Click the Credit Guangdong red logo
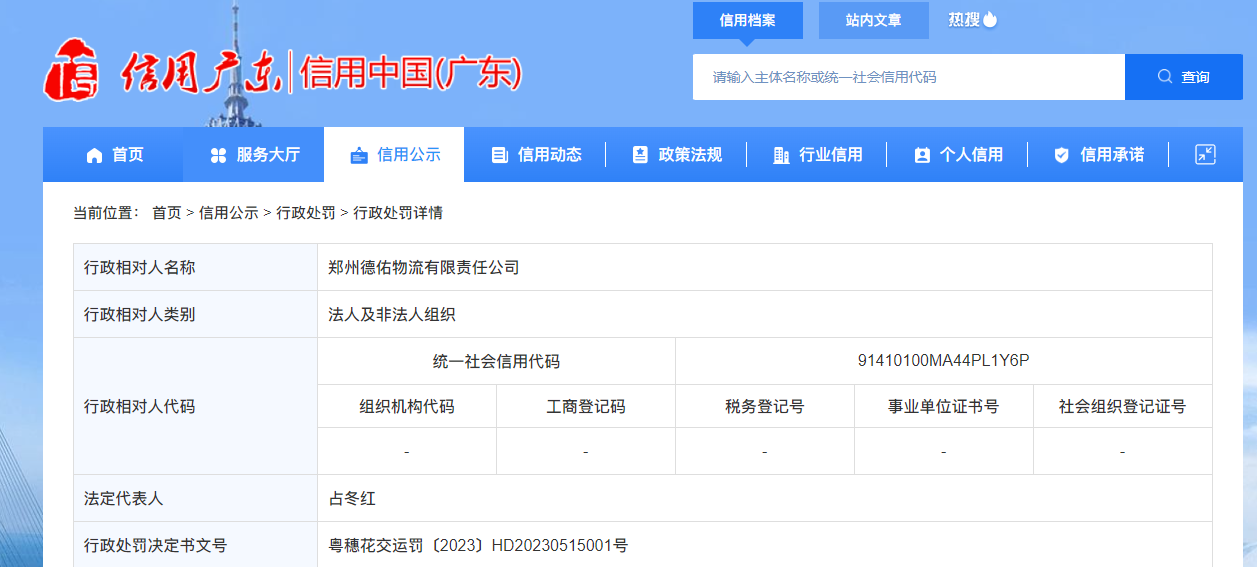This screenshot has height=567, width=1257. 72,71
